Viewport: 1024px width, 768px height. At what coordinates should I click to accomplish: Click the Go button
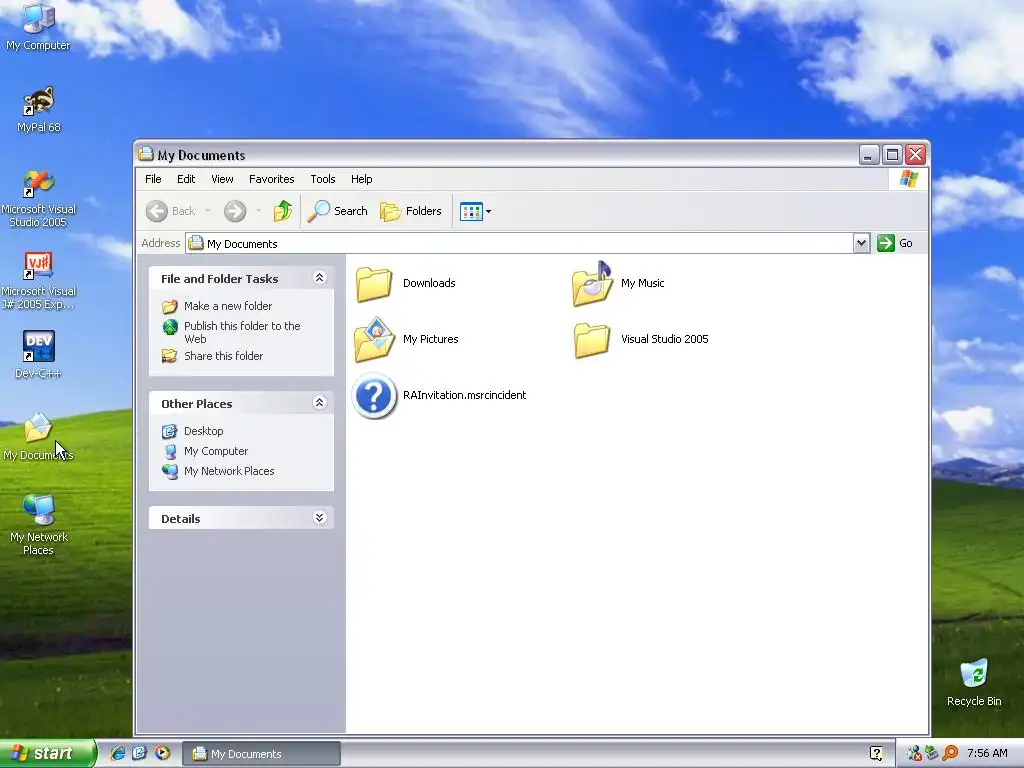coord(895,243)
